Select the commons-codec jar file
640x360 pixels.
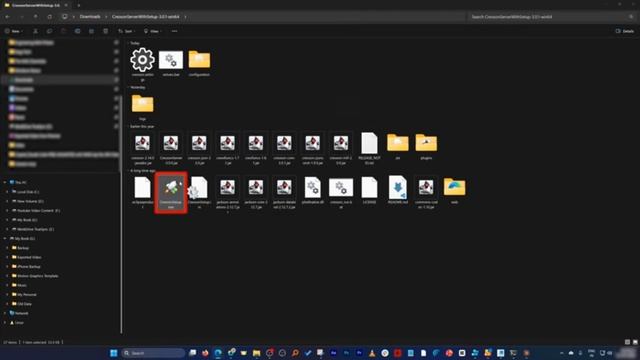(x=426, y=192)
